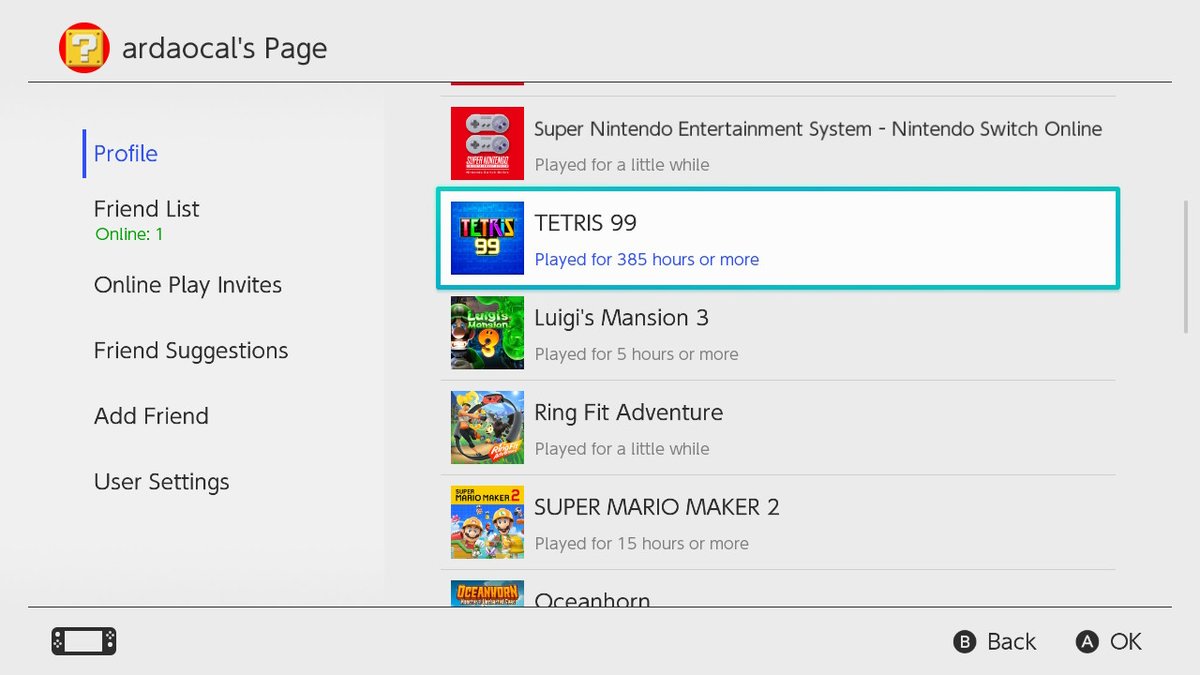Viewport: 1200px width, 675px height.
Task: Select the Oceanhorn game icon
Action: 487,594
